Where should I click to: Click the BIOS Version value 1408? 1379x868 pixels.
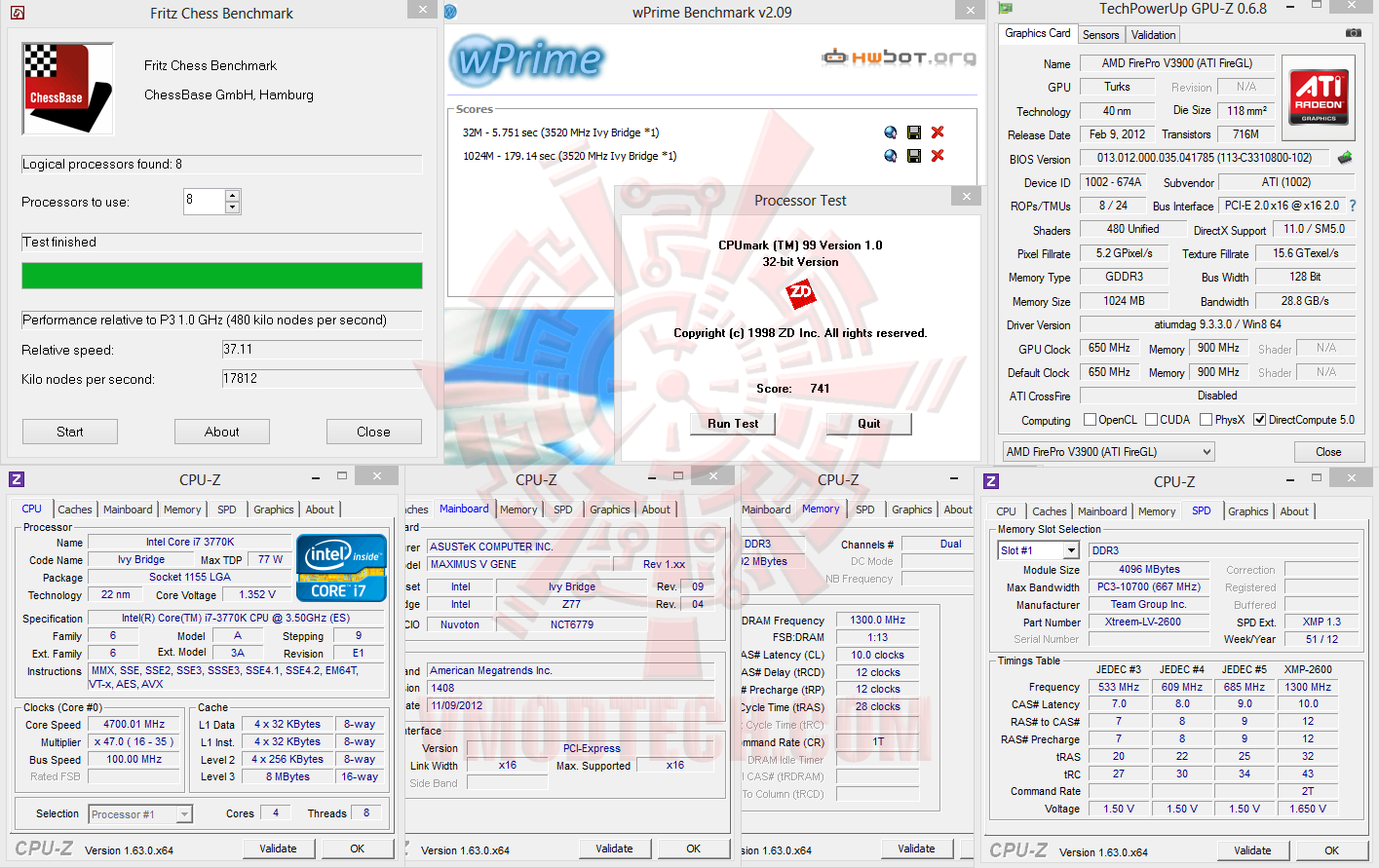(x=571, y=688)
